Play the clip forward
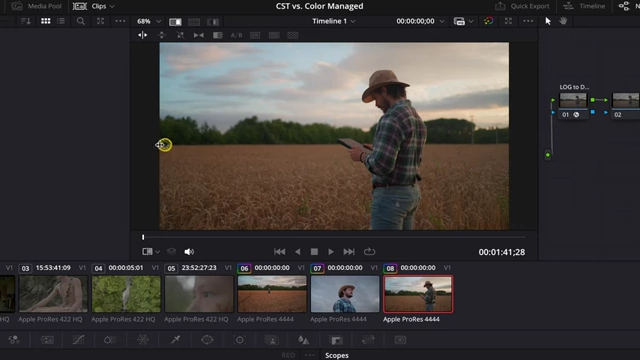Screen dimensions: 640x360 coord(331,252)
